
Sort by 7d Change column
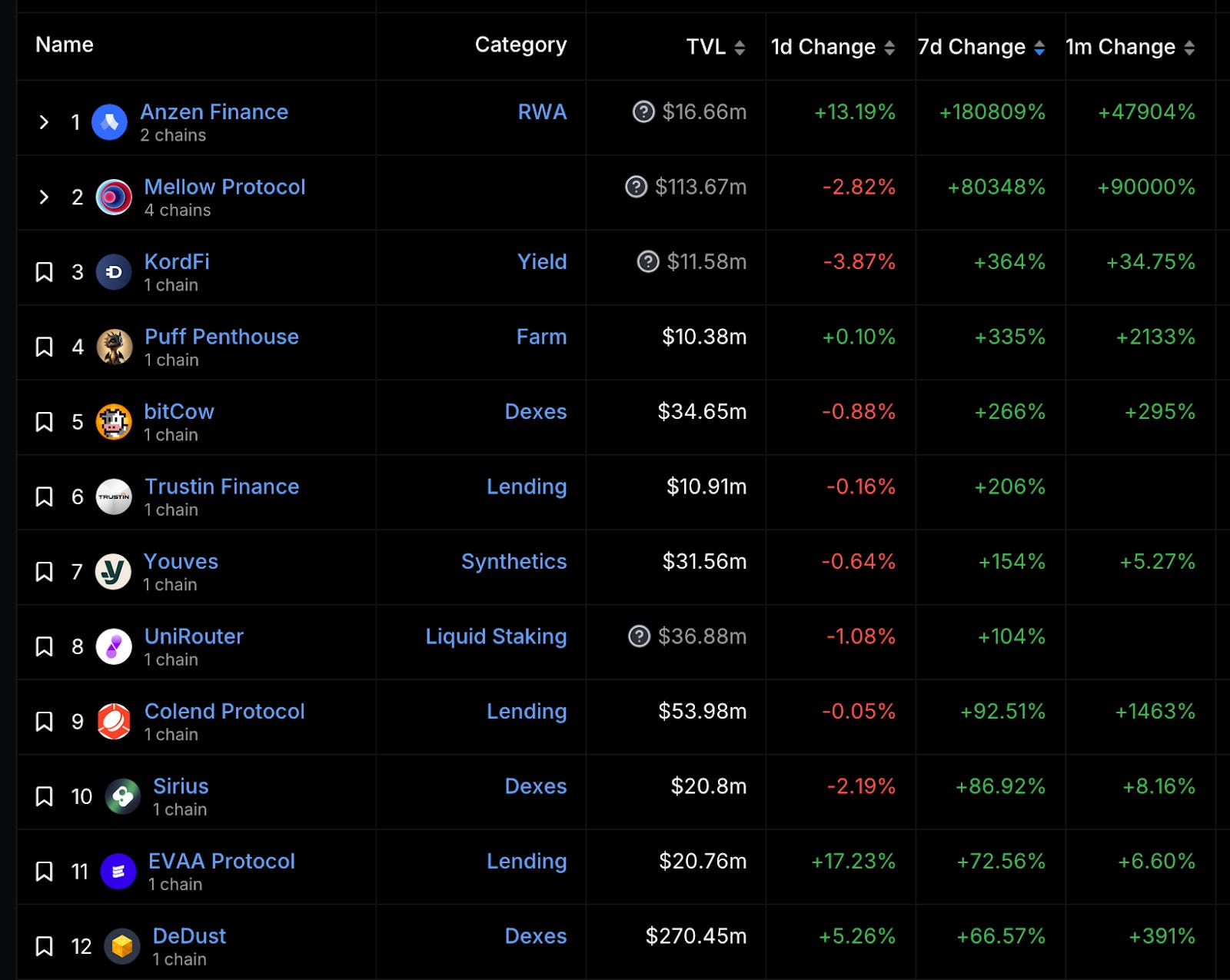[x=1039, y=48]
